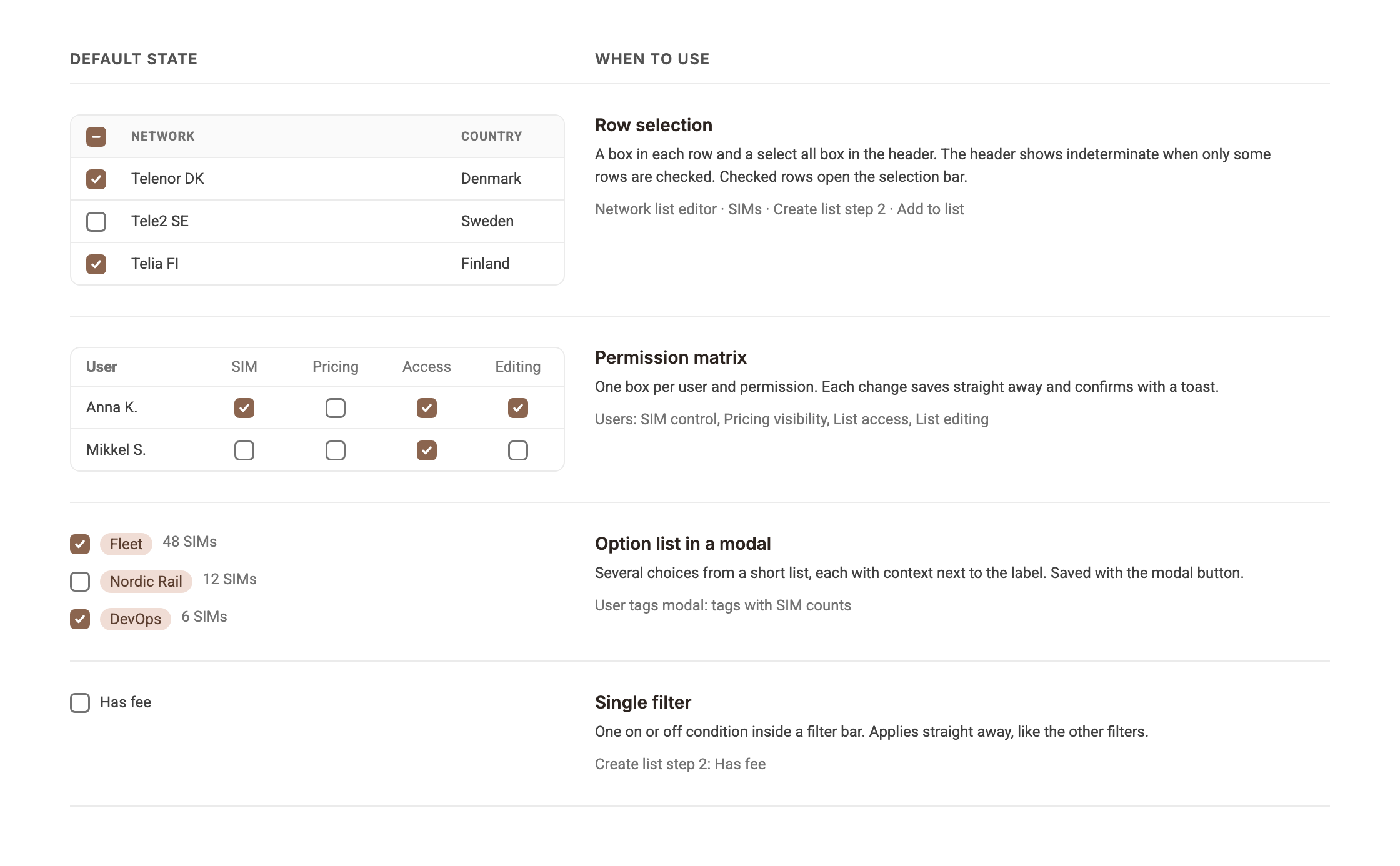This screenshot has height=866, width=1400.
Task: Check the Nordic Rail tag checkbox
Action: [x=80, y=581]
